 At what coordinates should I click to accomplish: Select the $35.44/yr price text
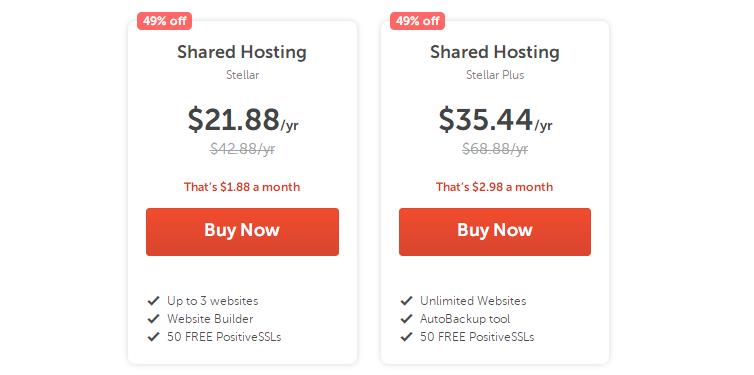tap(495, 120)
